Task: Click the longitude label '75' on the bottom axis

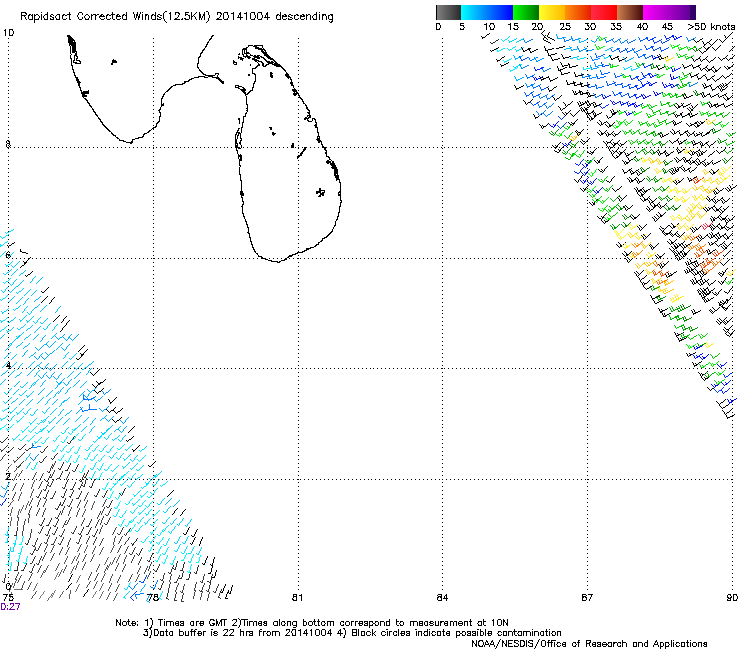Action: (8, 598)
